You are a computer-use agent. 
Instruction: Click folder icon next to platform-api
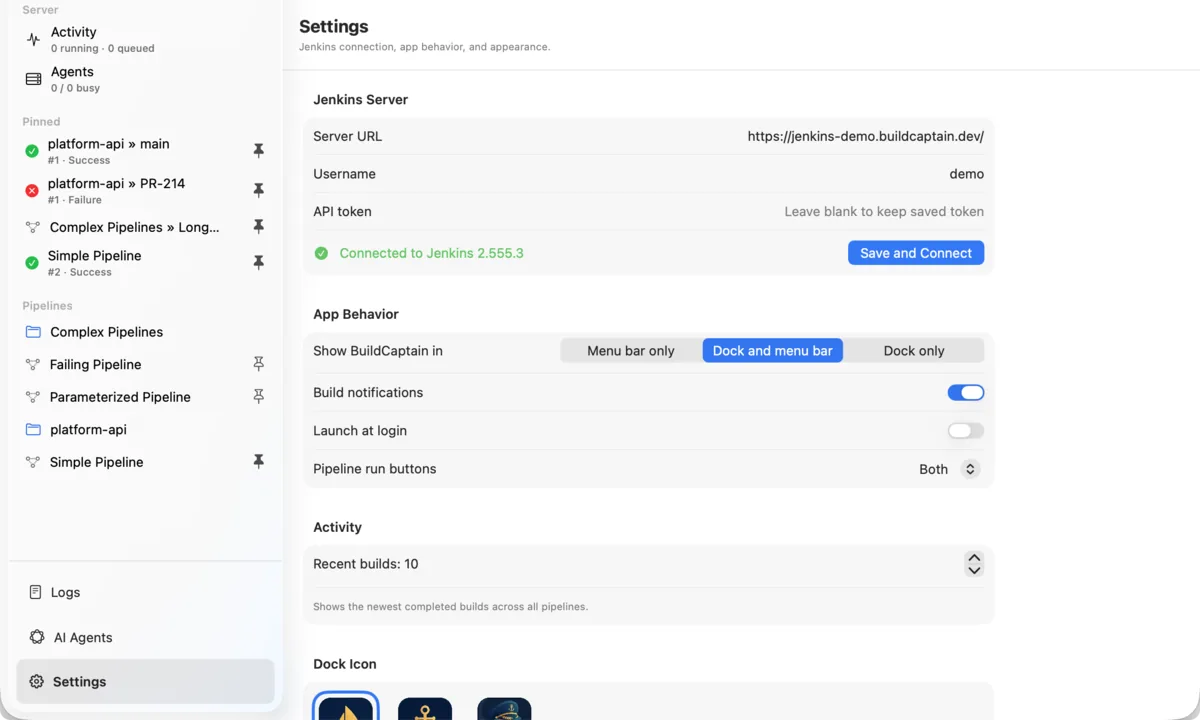[x=33, y=430]
